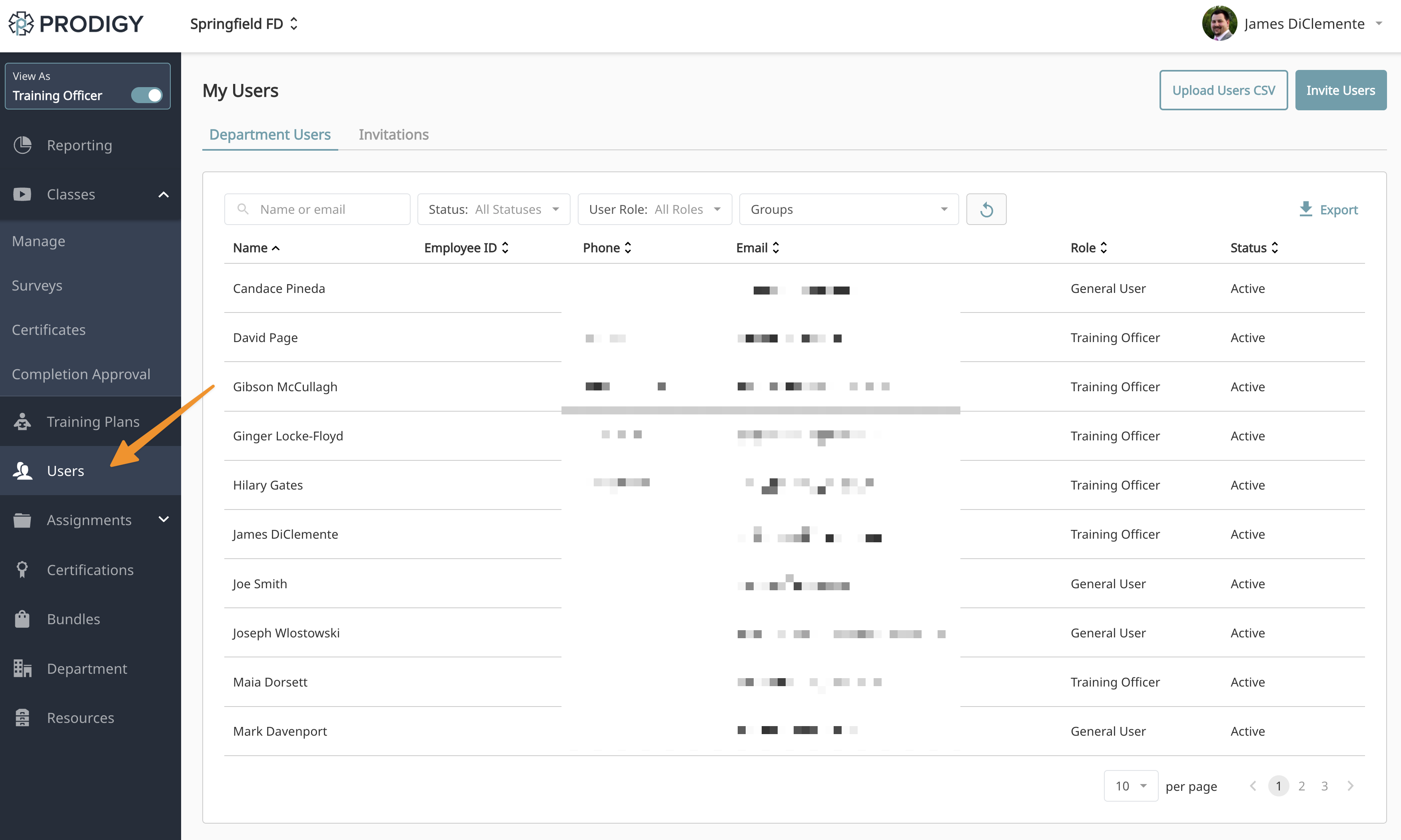Switch to the Invitations tab
The width and height of the screenshot is (1401, 840).
393,134
